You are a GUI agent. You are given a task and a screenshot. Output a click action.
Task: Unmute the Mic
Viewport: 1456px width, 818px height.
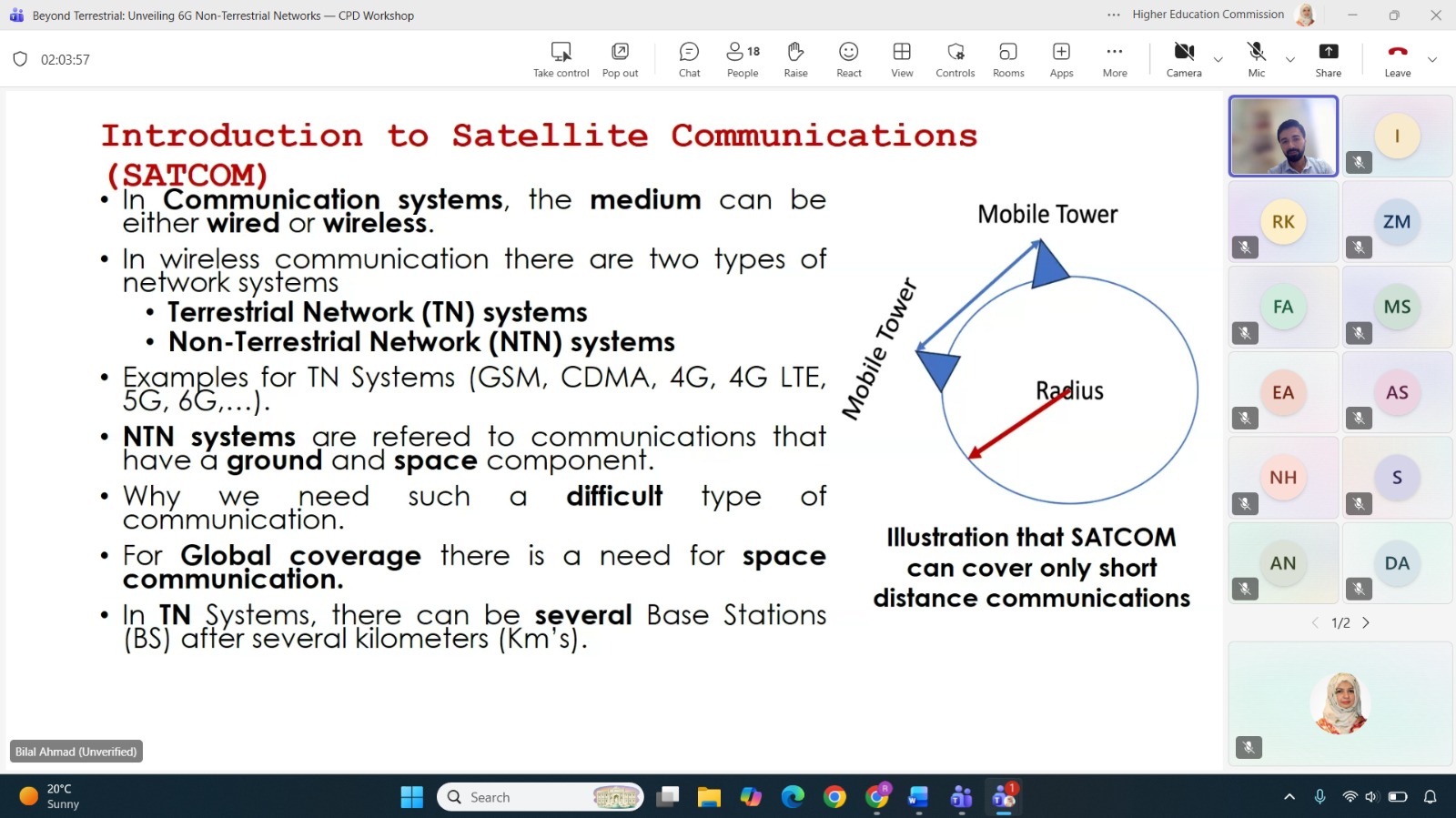[x=1256, y=59]
